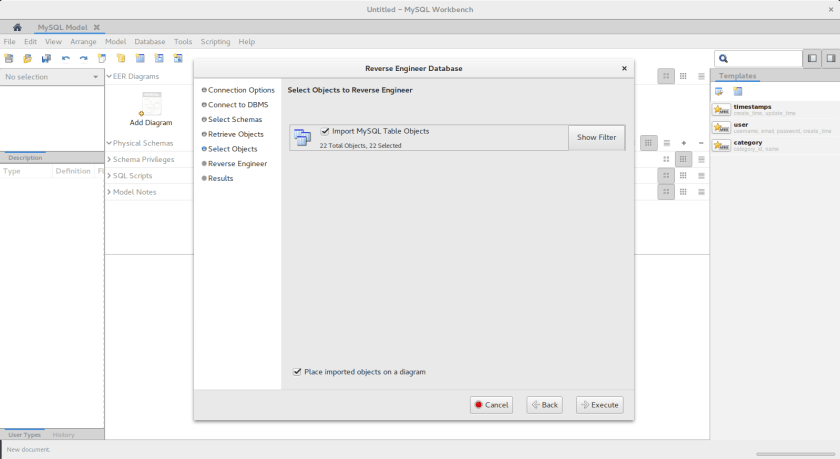Screen dimensions: 840x459
Task: Select the user template
Action: click(x=774, y=127)
